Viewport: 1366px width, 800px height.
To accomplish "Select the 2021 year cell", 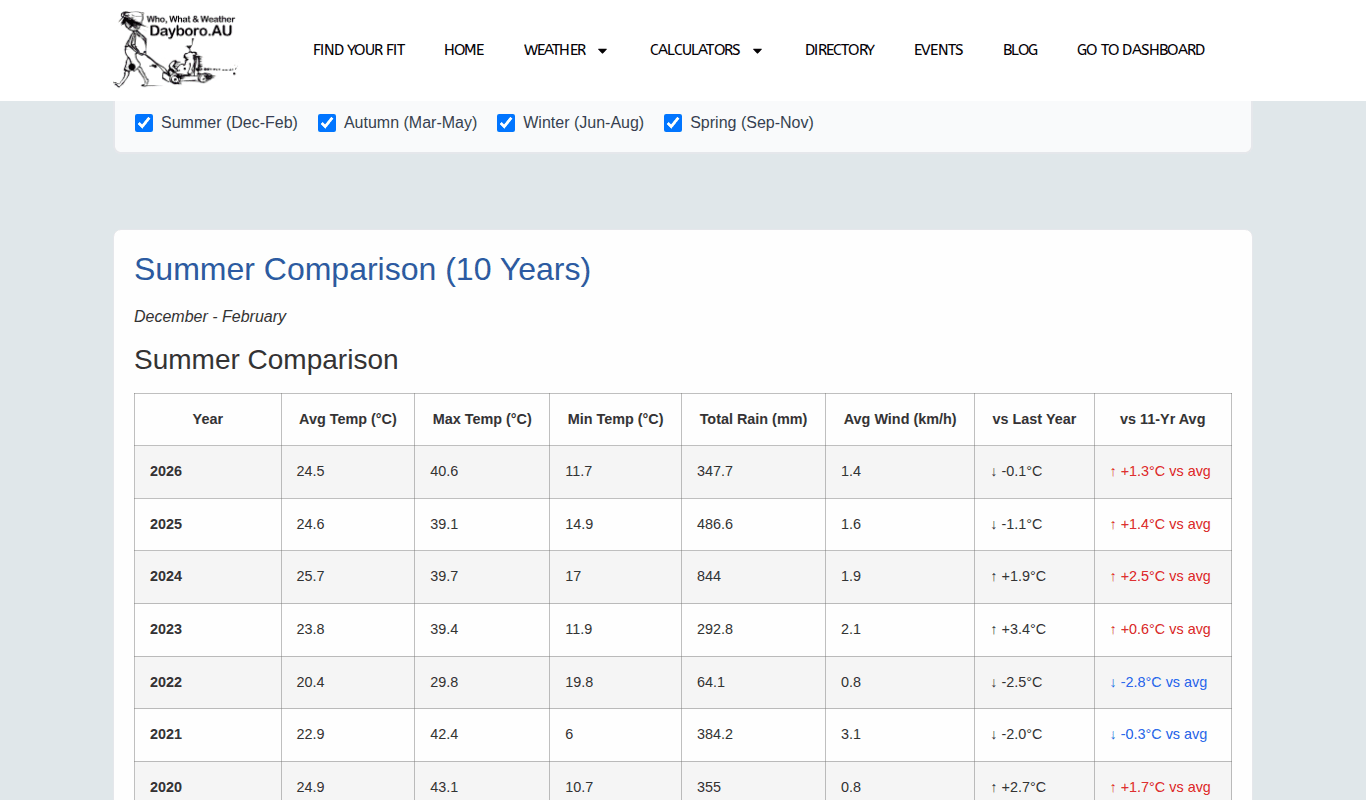I will 208,735.
